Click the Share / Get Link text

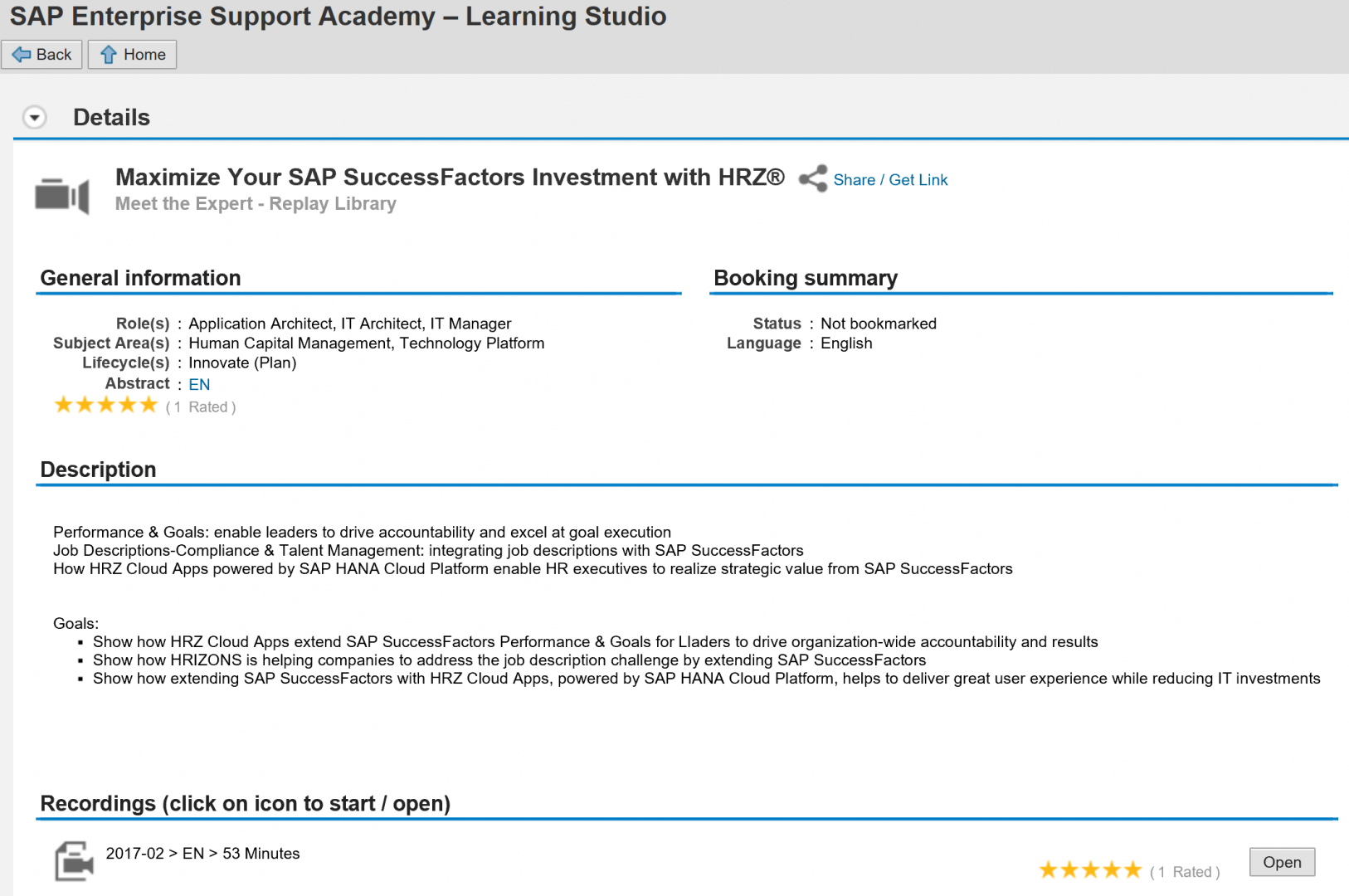point(890,179)
